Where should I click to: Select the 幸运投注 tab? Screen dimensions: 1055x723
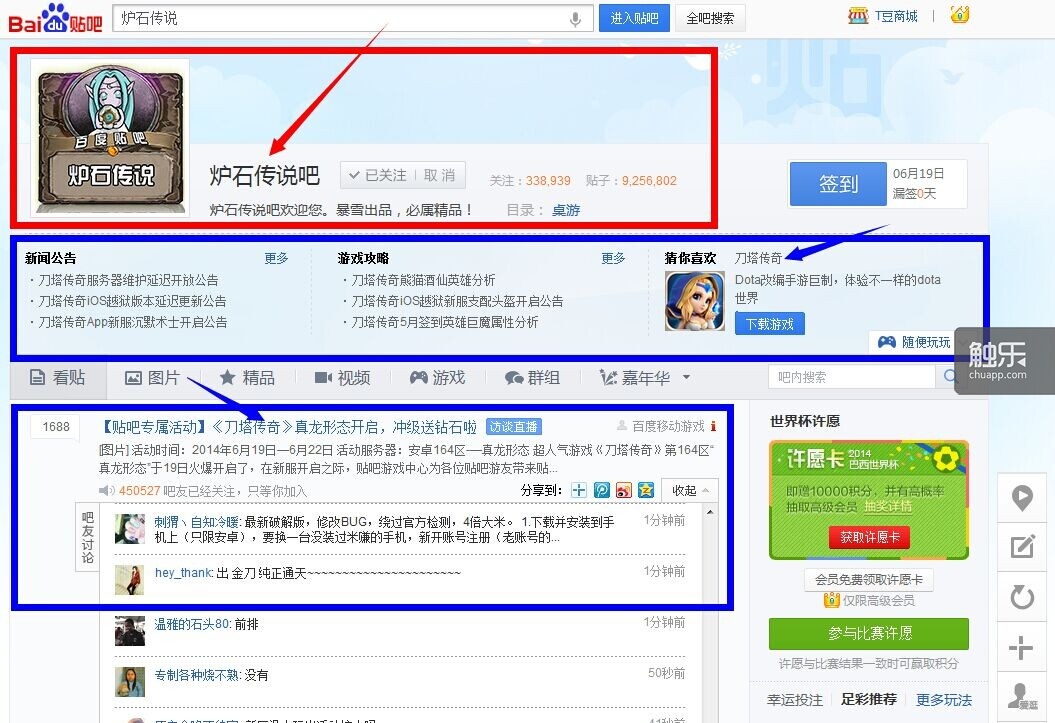[795, 700]
